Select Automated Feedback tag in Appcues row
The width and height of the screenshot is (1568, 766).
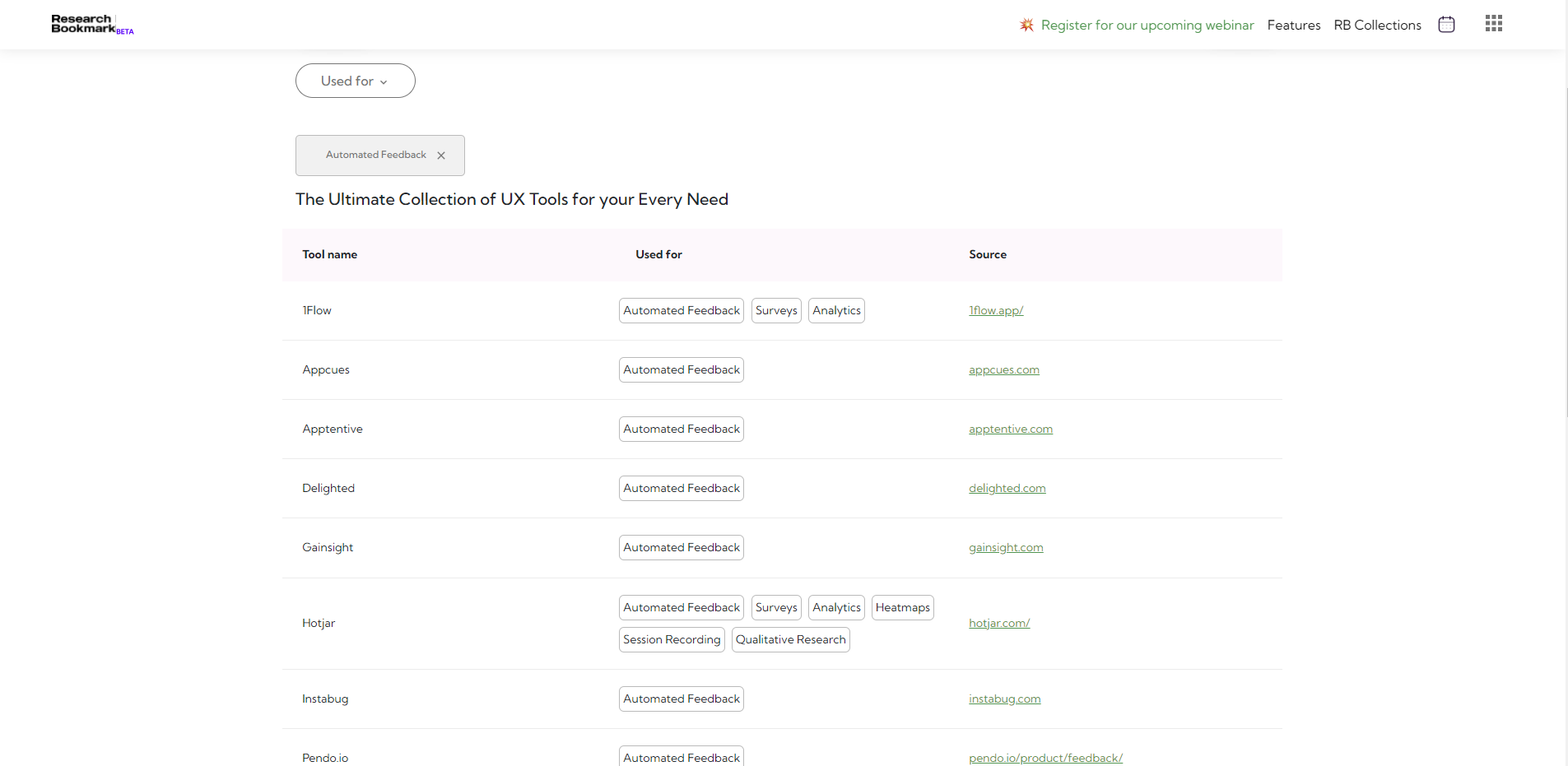tap(682, 369)
